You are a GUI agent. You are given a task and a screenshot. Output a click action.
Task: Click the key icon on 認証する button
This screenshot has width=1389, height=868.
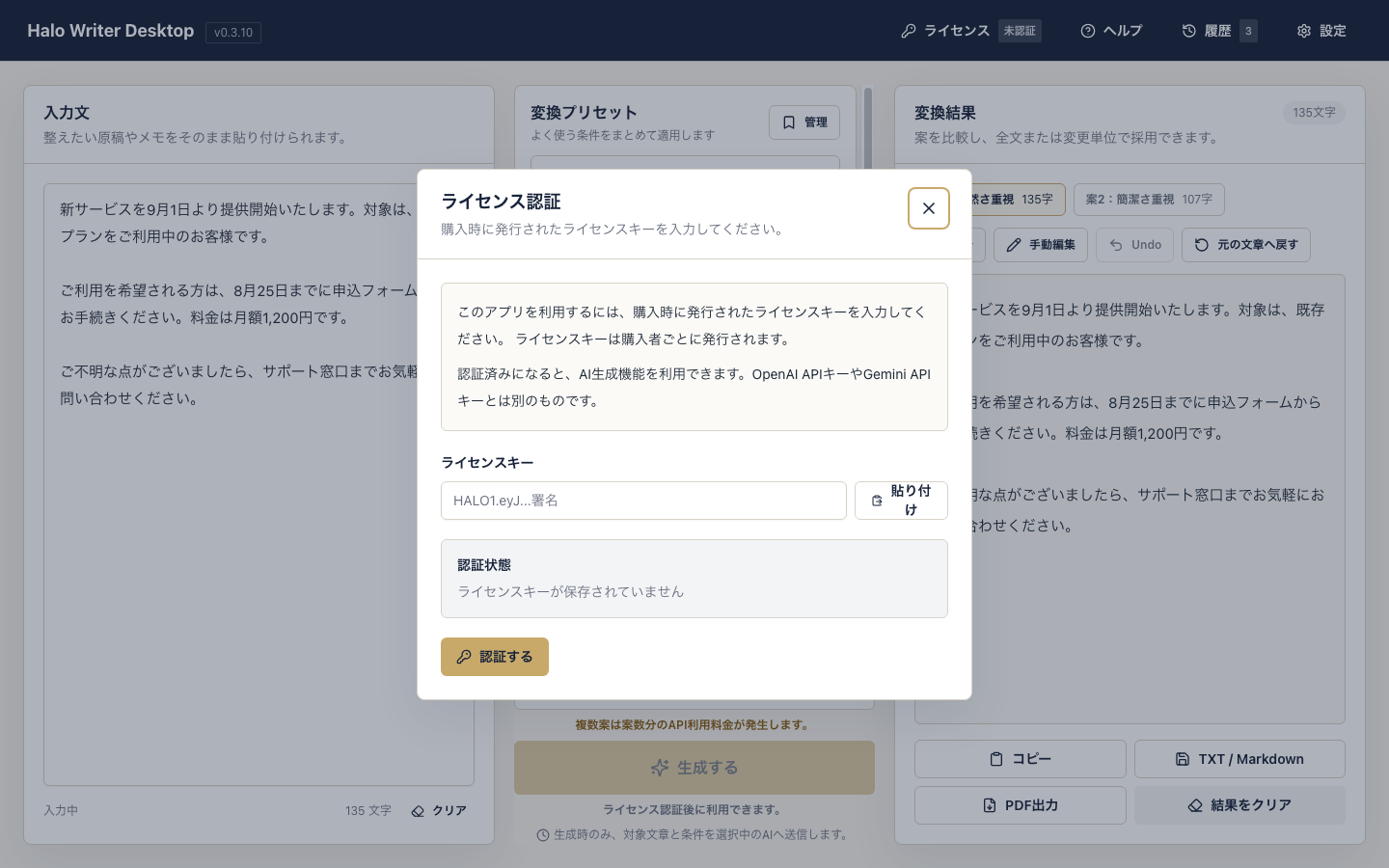tap(464, 657)
